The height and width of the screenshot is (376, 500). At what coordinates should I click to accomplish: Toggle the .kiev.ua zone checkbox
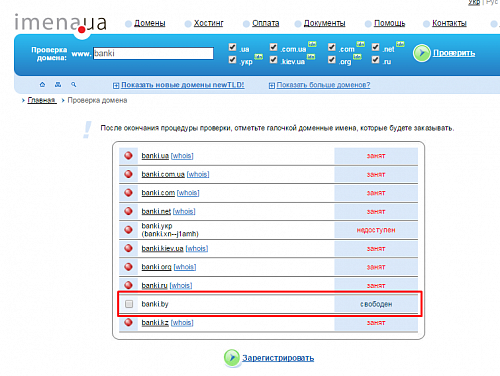pos(273,60)
